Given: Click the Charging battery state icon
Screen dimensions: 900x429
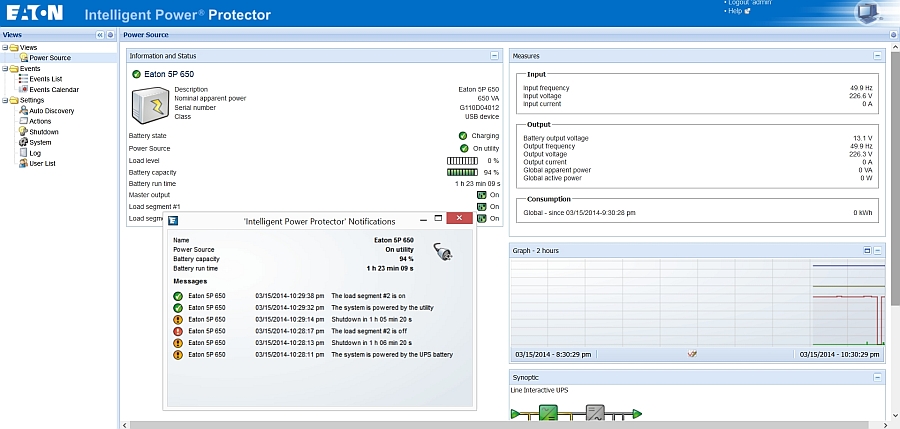Looking at the screenshot, I should pyautogui.click(x=463, y=136).
